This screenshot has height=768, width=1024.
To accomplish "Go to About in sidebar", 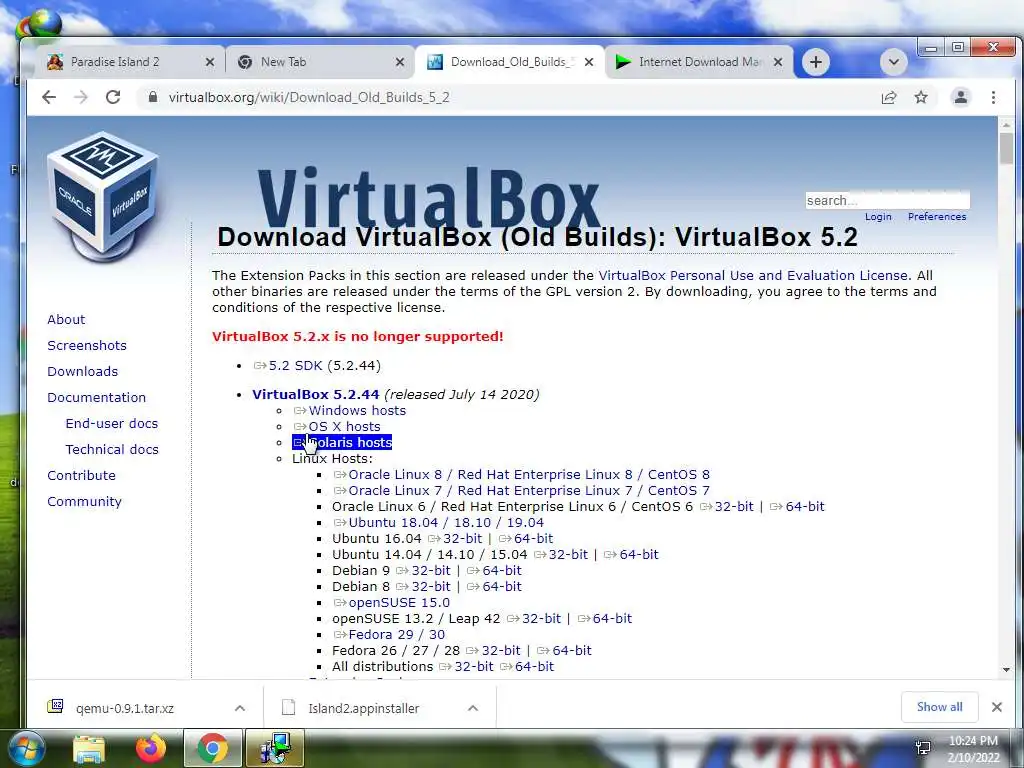I will click(66, 319).
